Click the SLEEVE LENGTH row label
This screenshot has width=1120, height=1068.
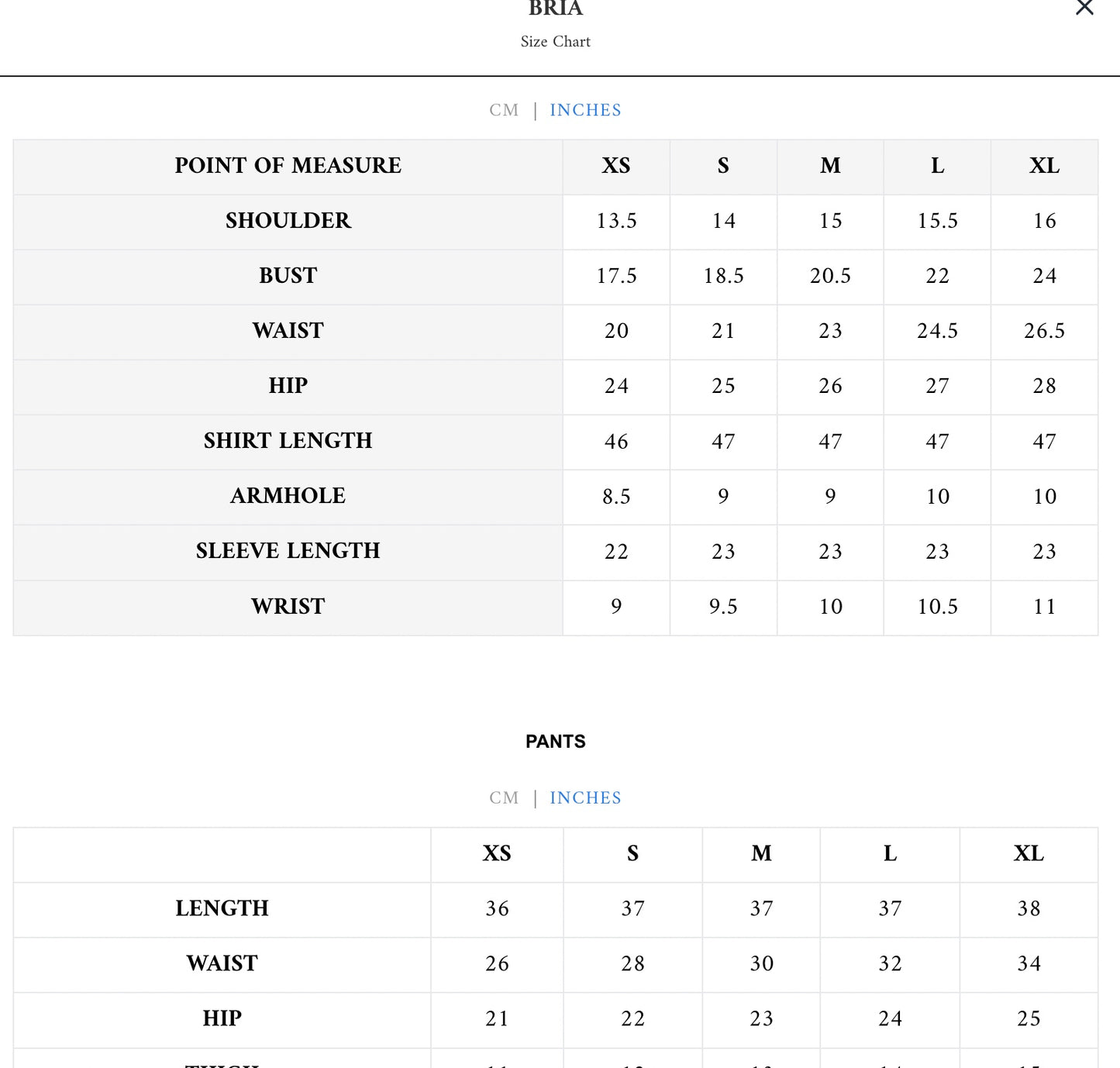pyautogui.click(x=288, y=551)
